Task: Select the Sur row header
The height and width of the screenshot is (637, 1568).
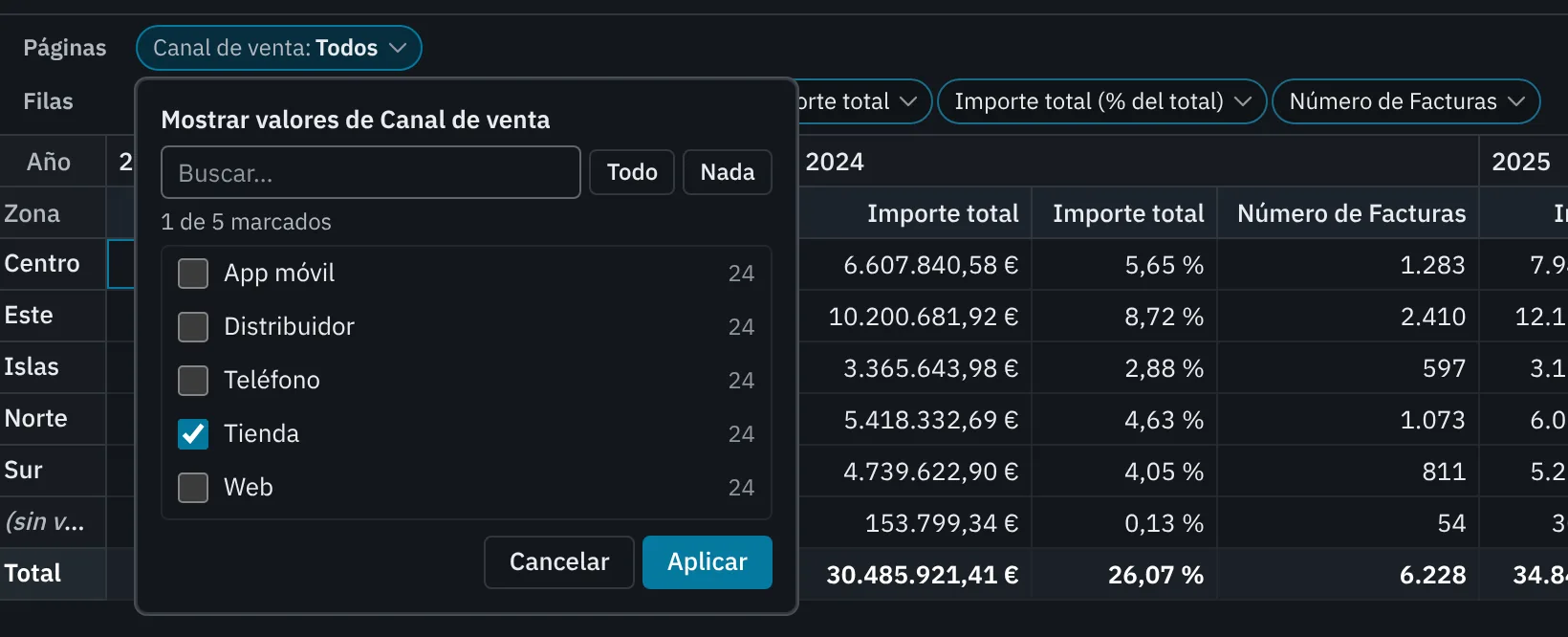Action: tap(53, 471)
